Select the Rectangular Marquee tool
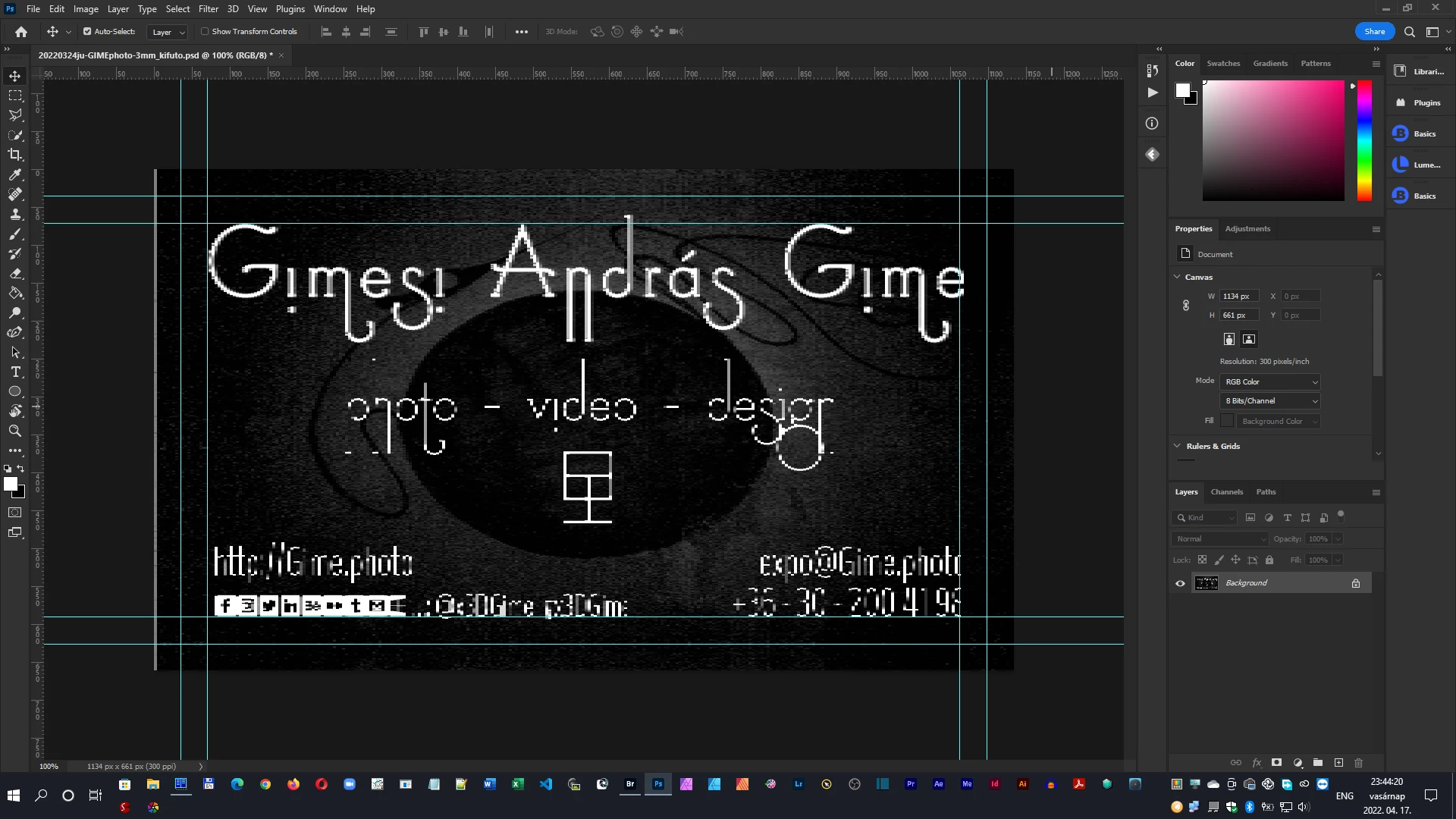Image resolution: width=1456 pixels, height=819 pixels. (x=15, y=96)
